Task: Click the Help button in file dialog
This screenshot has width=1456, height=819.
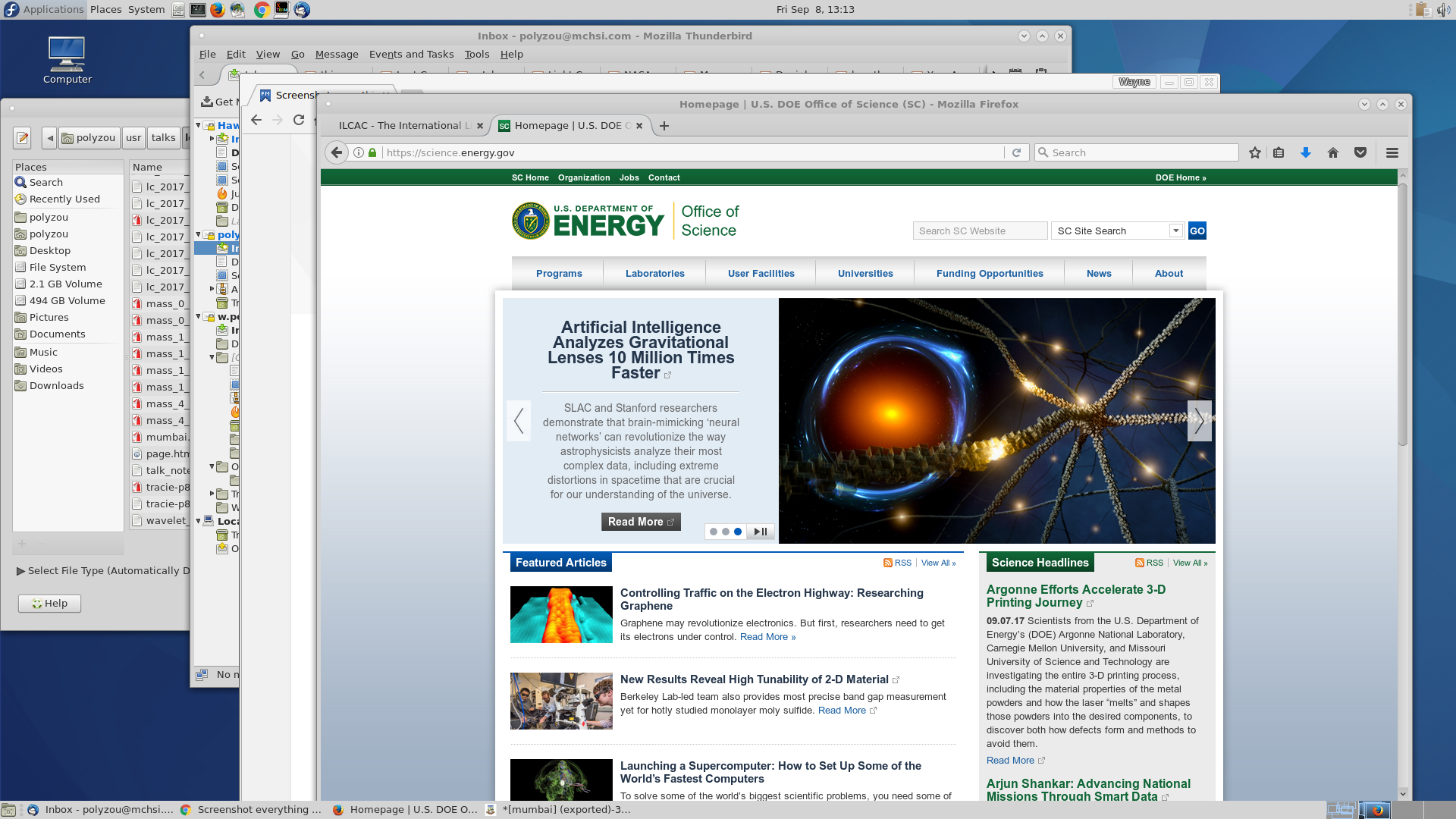Action: coord(49,604)
